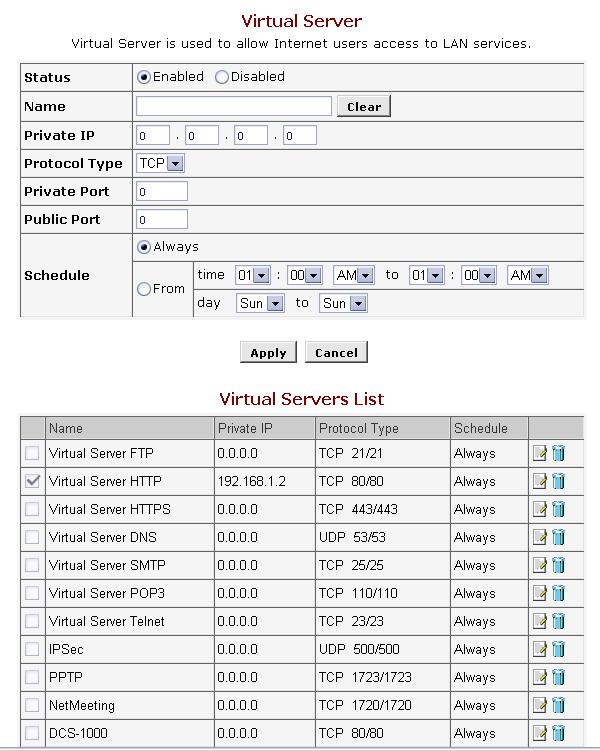Click the Cancel button
Image resolution: width=600 pixels, height=751 pixels.
pyautogui.click(x=336, y=352)
